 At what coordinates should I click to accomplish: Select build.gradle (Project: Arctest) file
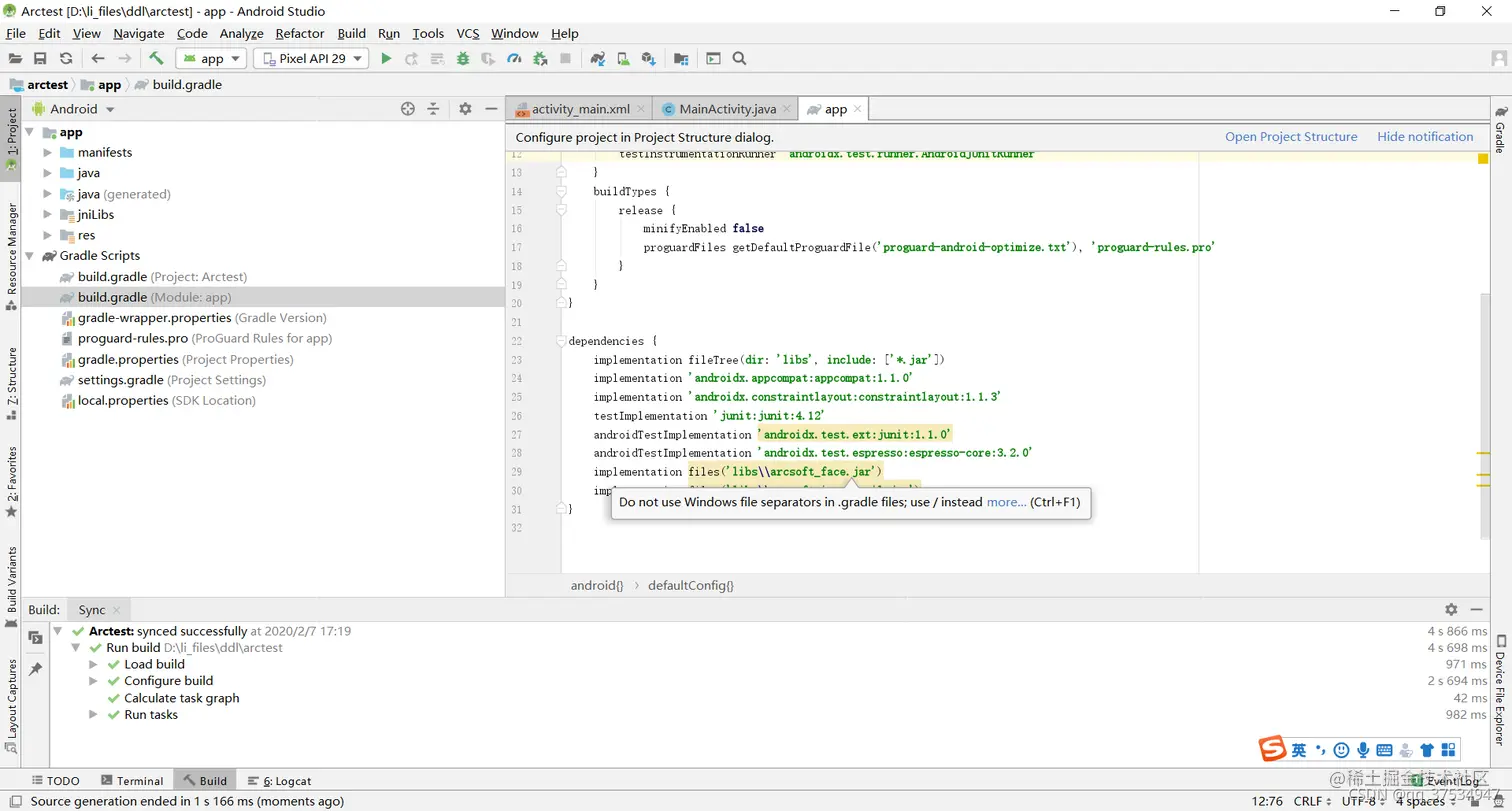(x=162, y=277)
